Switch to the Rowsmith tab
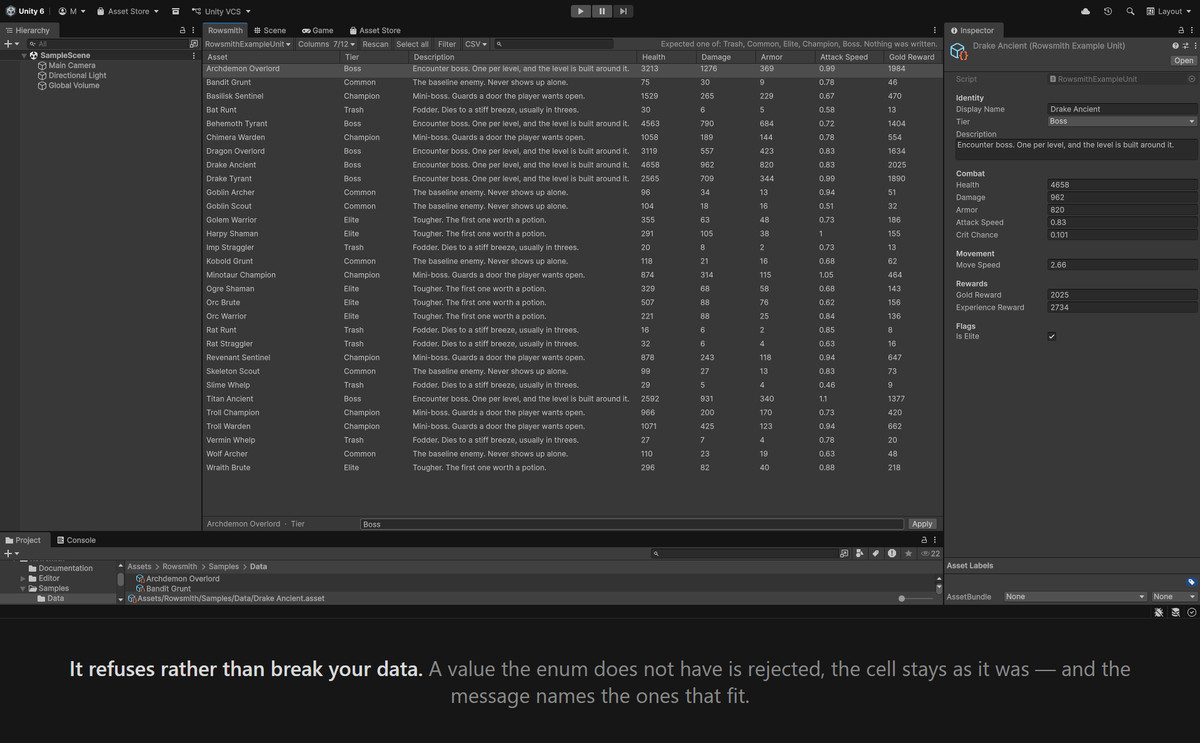The image size is (1200, 743). point(225,31)
